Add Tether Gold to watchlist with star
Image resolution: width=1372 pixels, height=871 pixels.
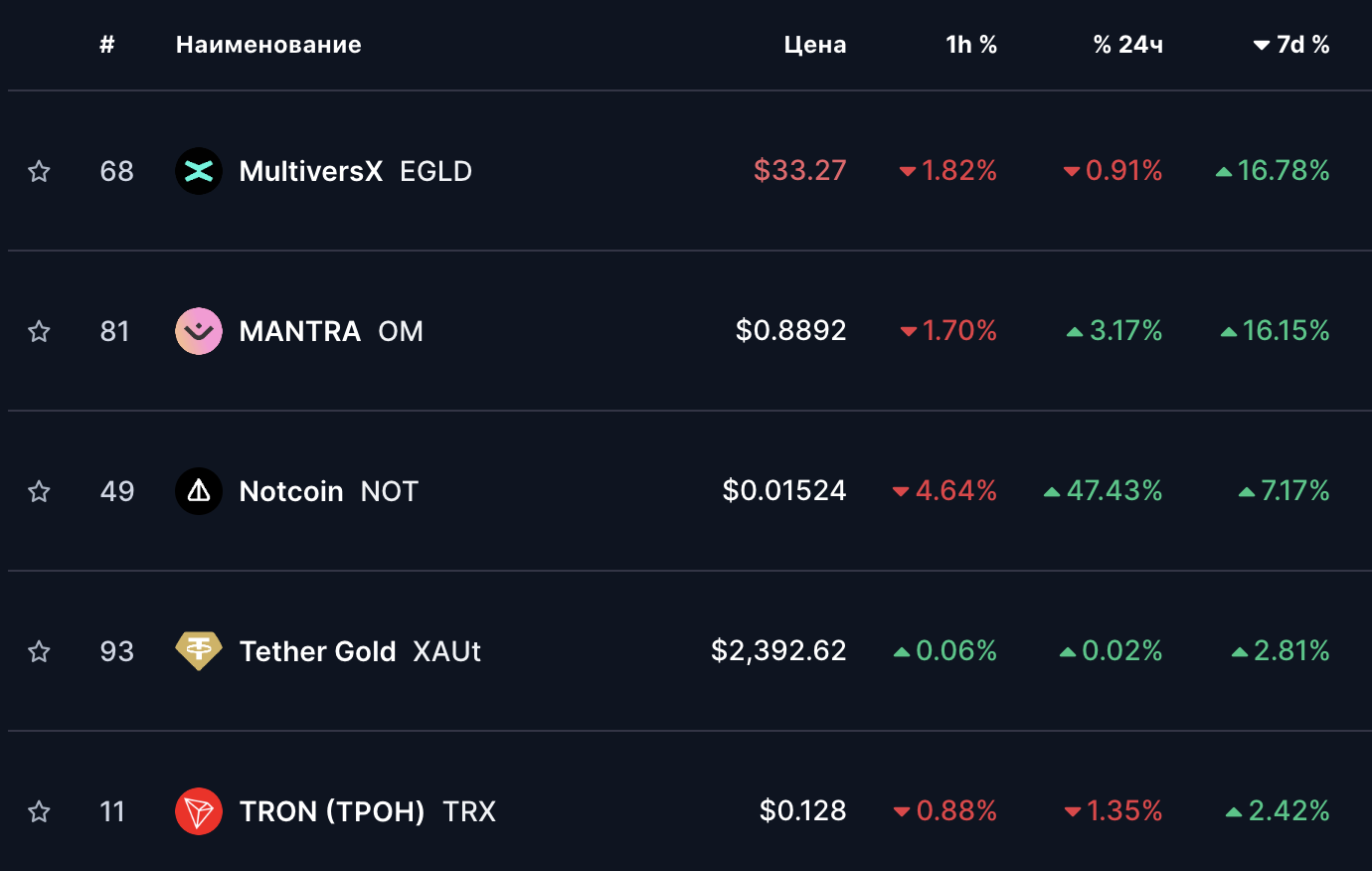tap(39, 651)
